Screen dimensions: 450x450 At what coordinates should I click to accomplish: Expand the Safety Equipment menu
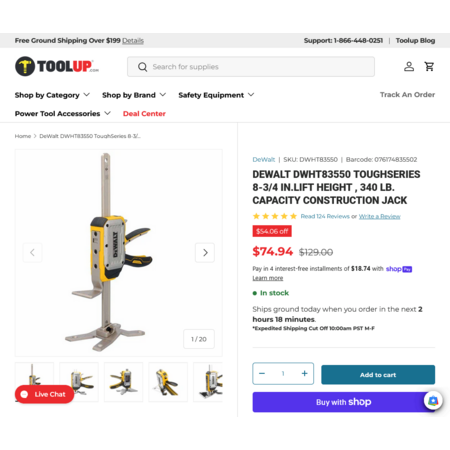(216, 95)
